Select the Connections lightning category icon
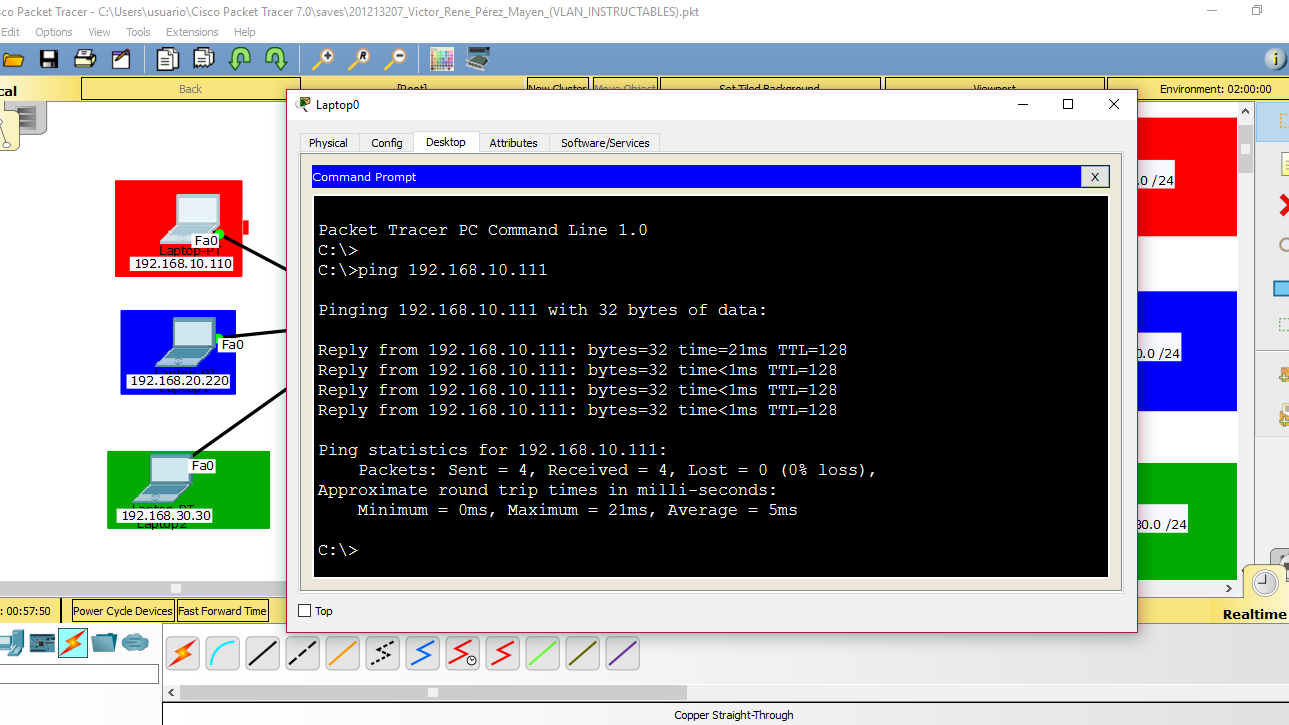 (73, 642)
